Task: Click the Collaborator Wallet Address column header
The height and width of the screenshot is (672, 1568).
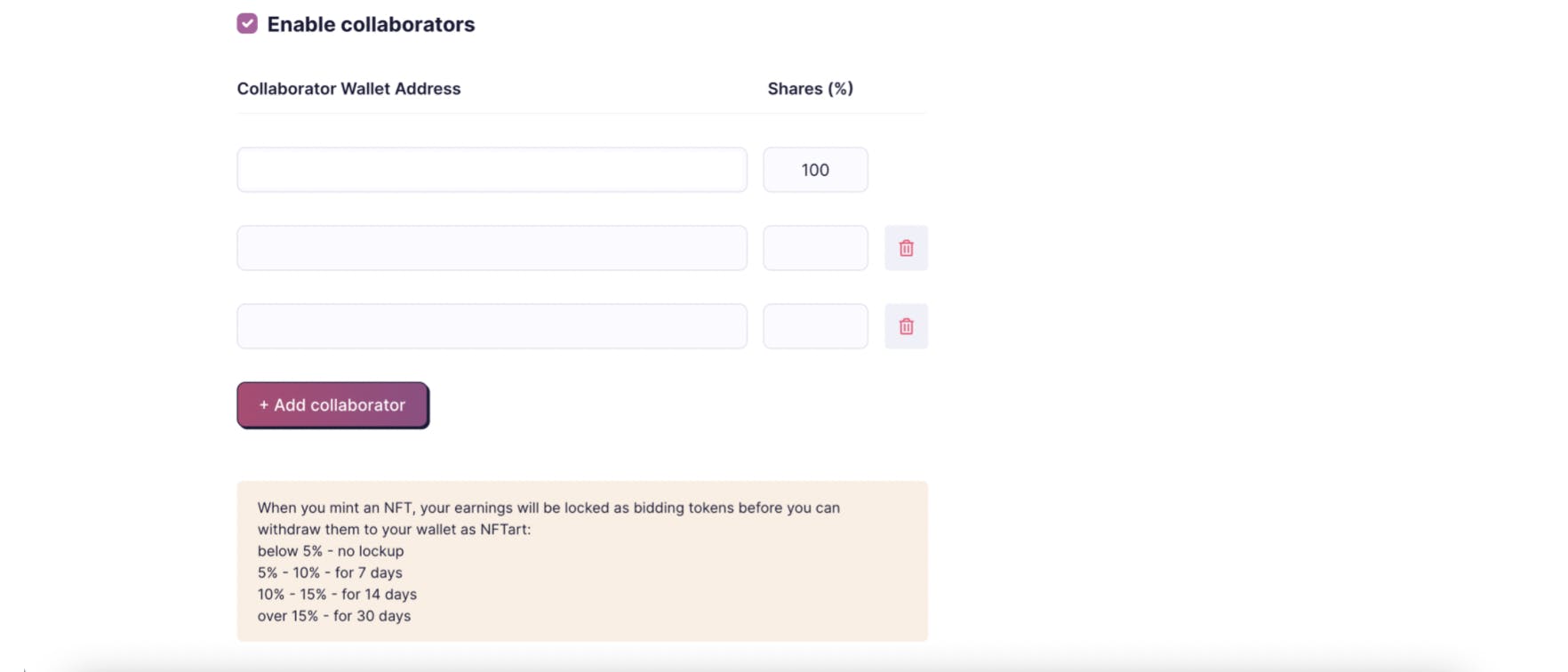Action: [348, 89]
